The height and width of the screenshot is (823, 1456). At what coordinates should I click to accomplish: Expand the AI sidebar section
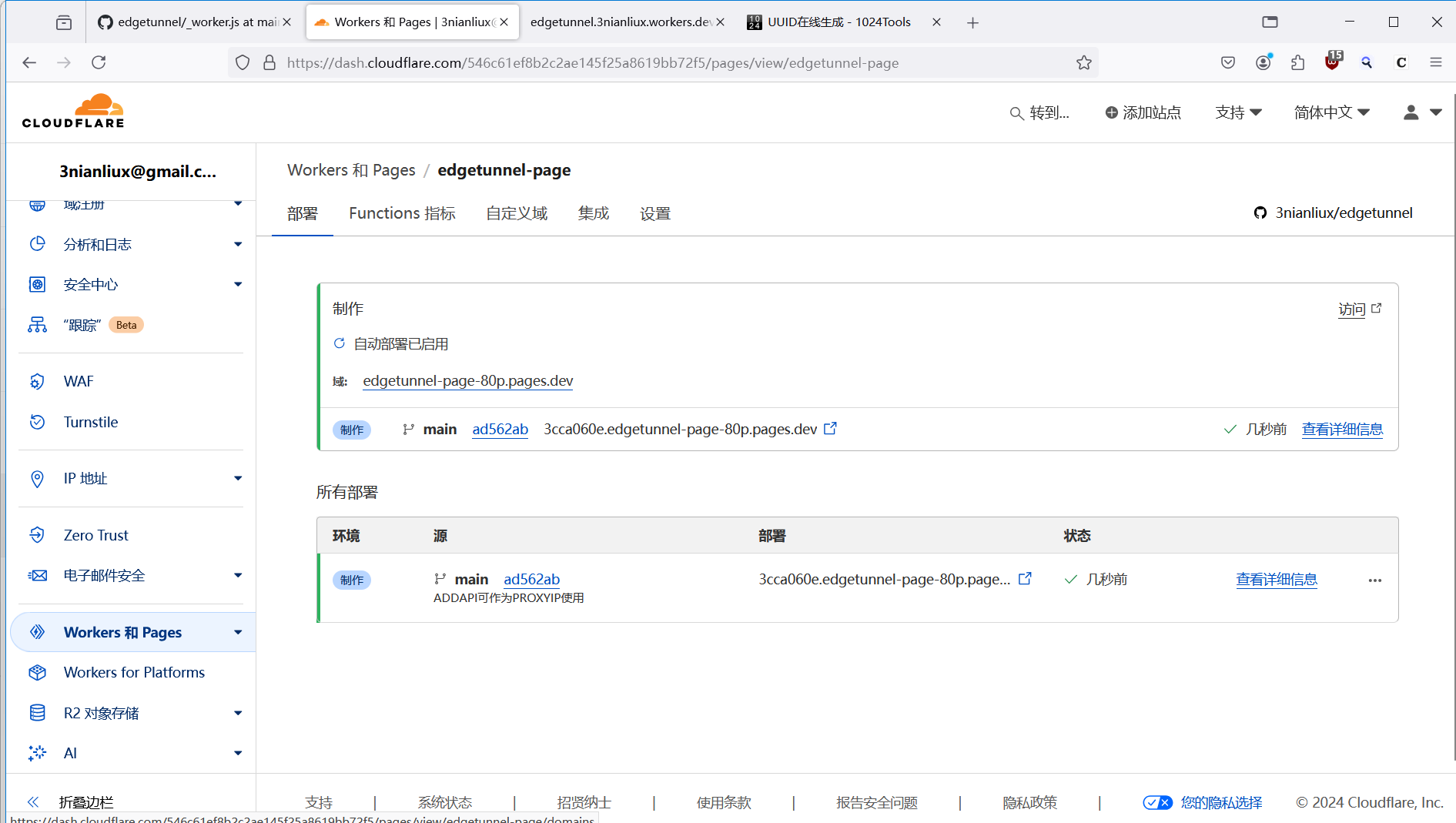[238, 753]
